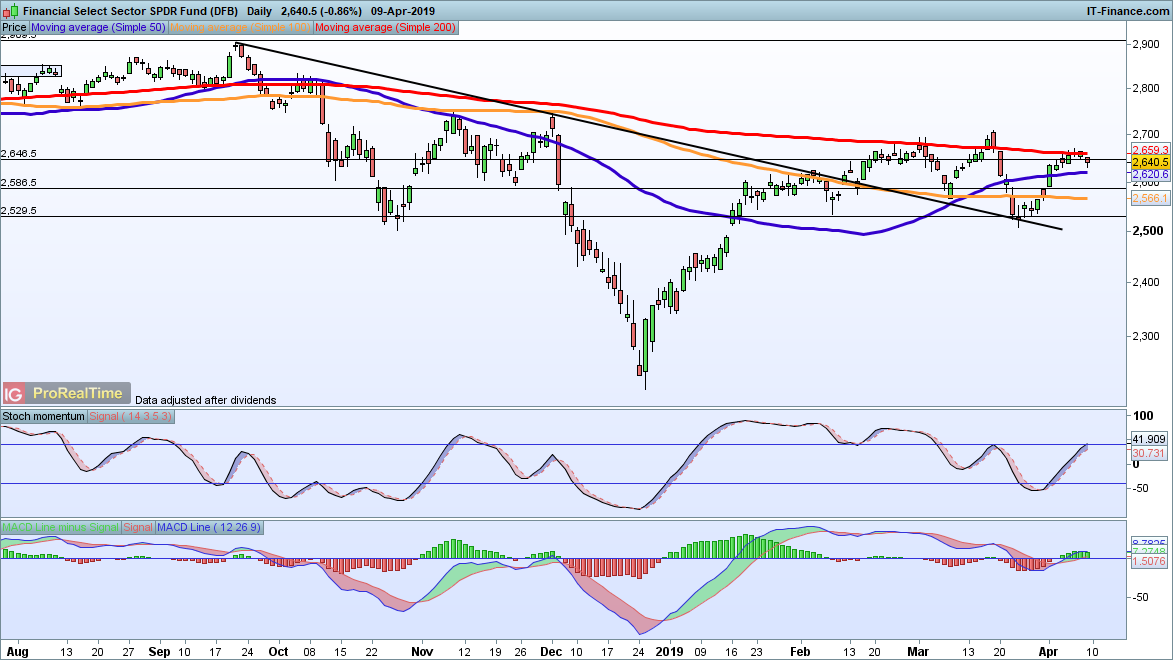Screen dimensions: 1173x660
Task: Click the 2,586.5 horizontal level label
Action: point(19,183)
